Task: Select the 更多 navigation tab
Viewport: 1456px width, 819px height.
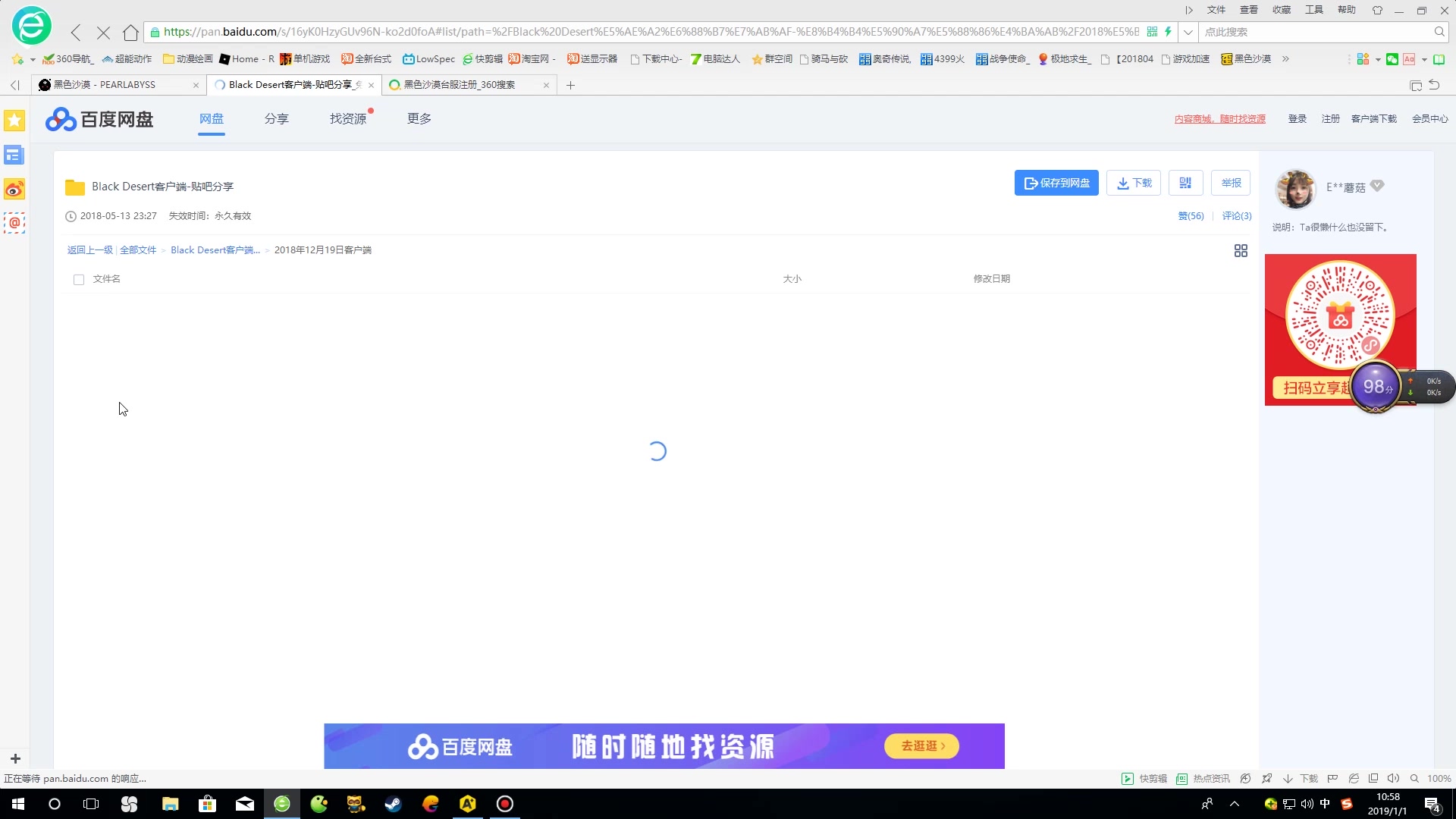Action: (419, 119)
